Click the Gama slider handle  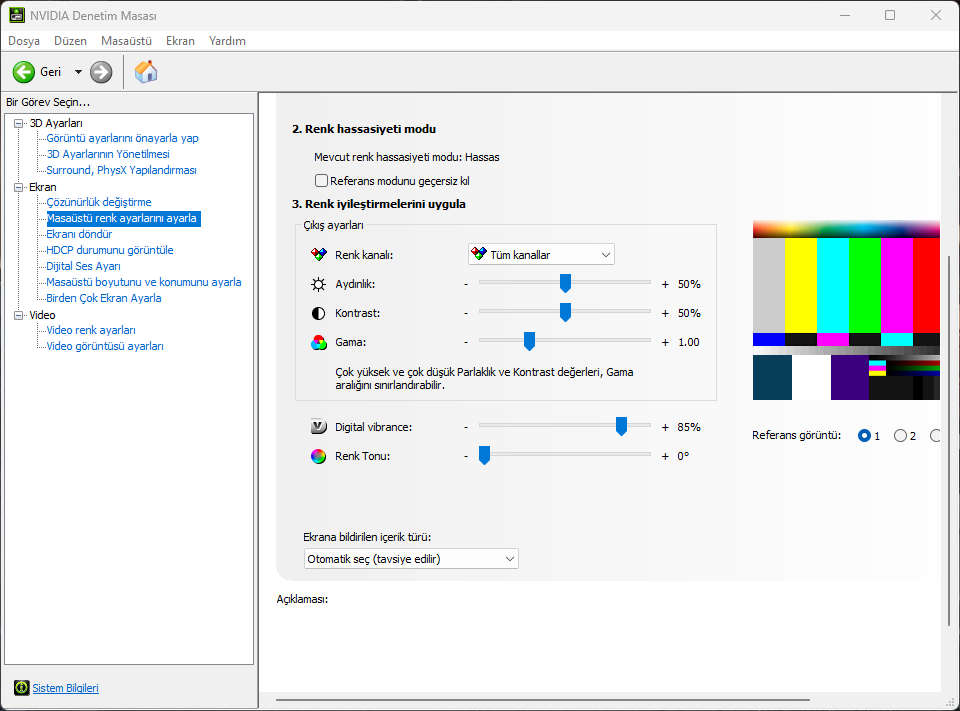point(530,341)
